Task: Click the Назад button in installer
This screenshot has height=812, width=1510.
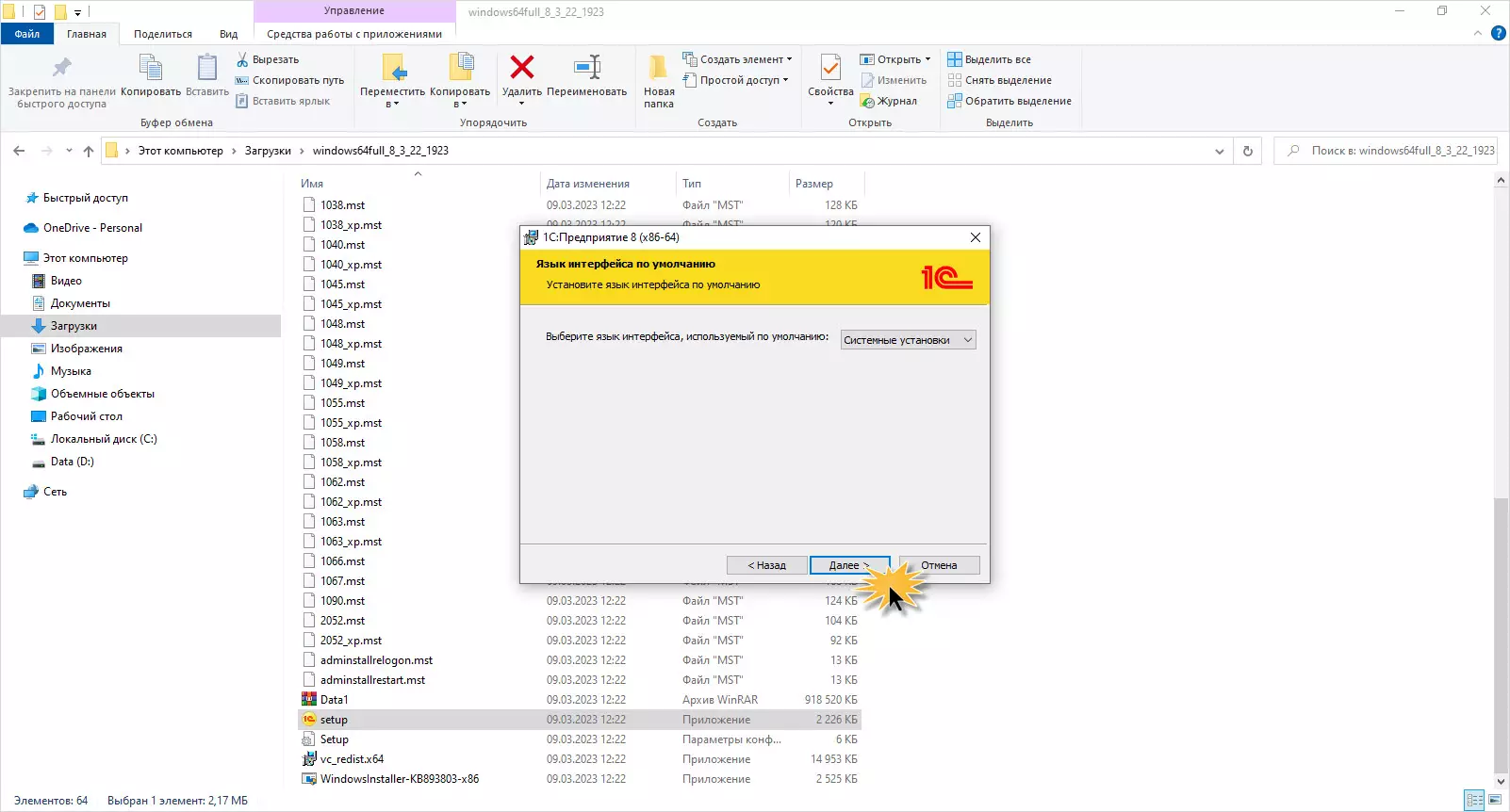Action: pos(767,565)
